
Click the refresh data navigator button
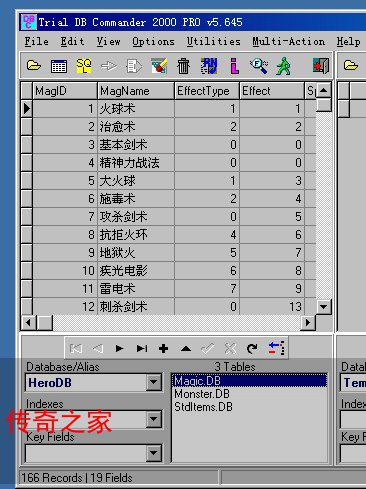(252, 349)
